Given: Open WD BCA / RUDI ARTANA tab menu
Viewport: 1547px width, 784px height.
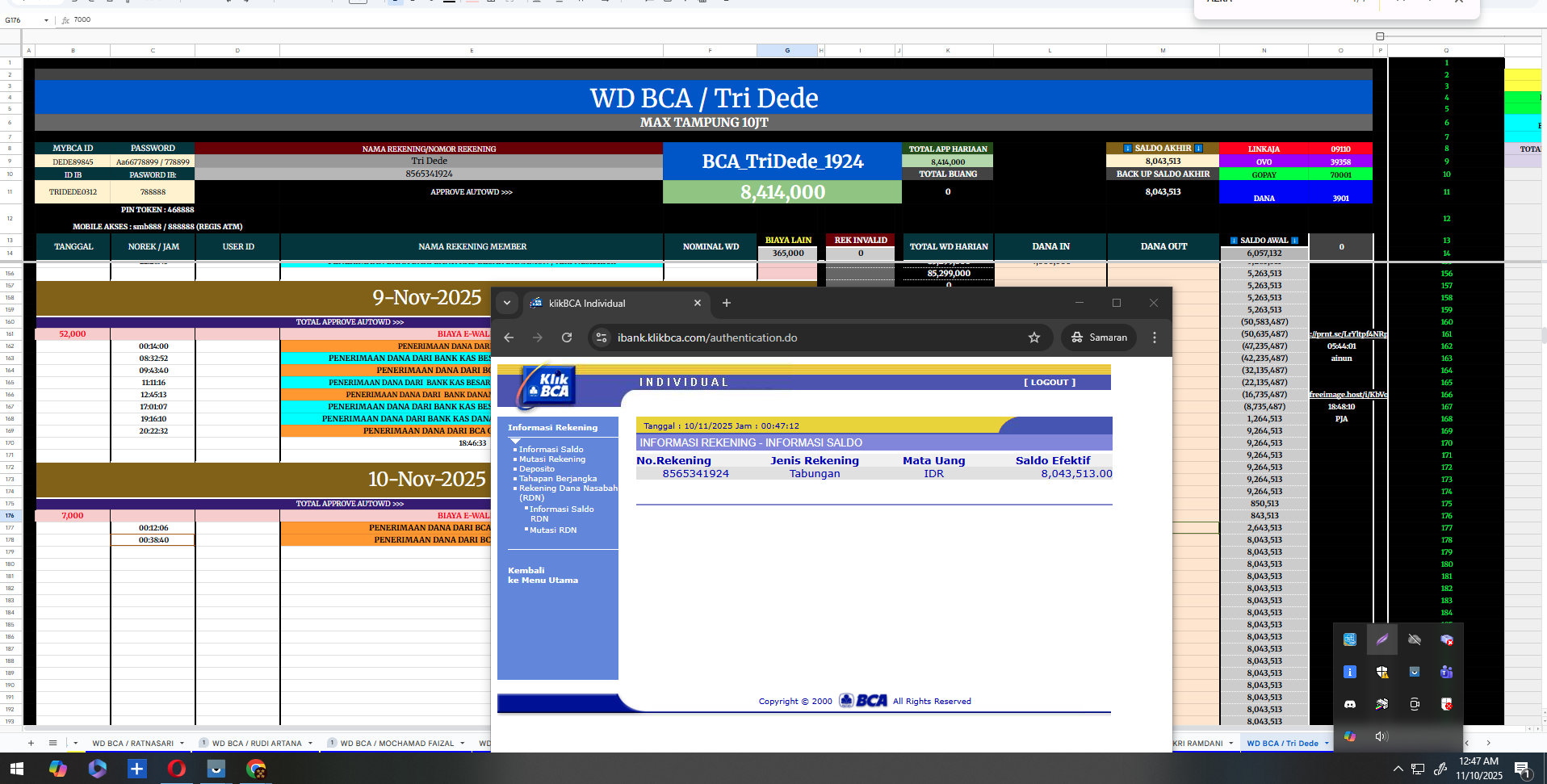Looking at the screenshot, I should (x=311, y=744).
